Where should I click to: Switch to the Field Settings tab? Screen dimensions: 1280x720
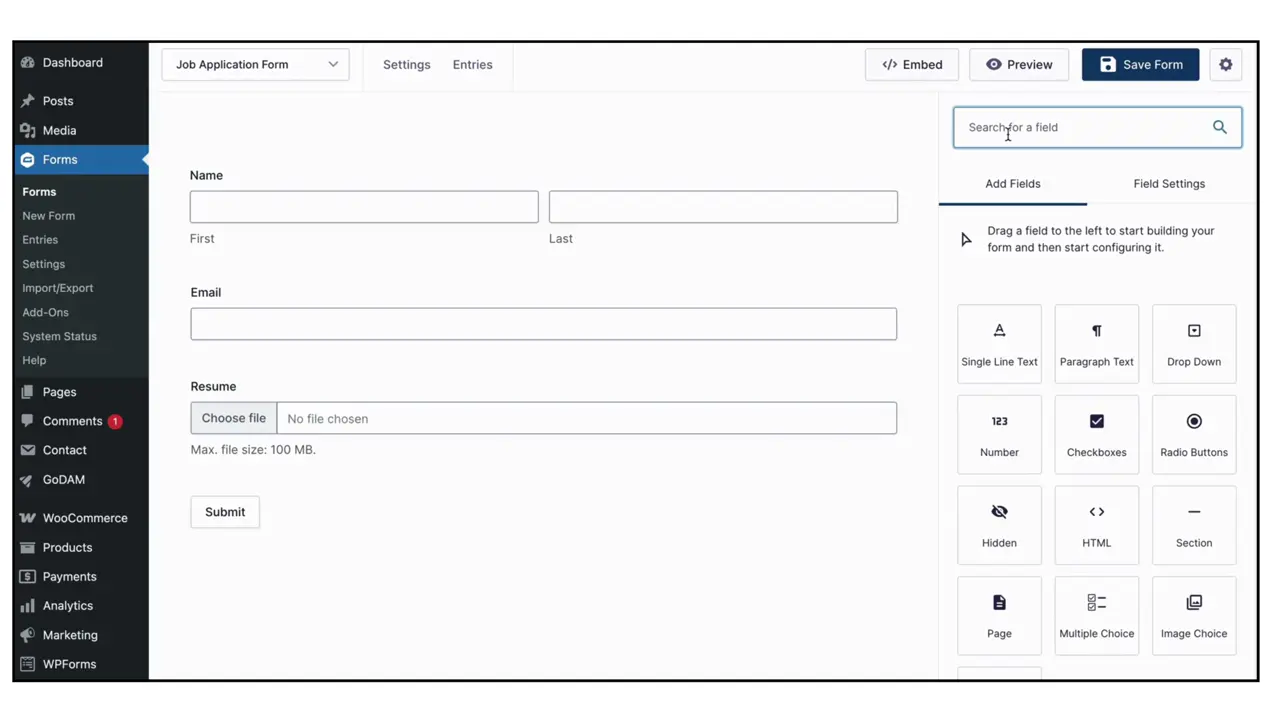[x=1169, y=184]
